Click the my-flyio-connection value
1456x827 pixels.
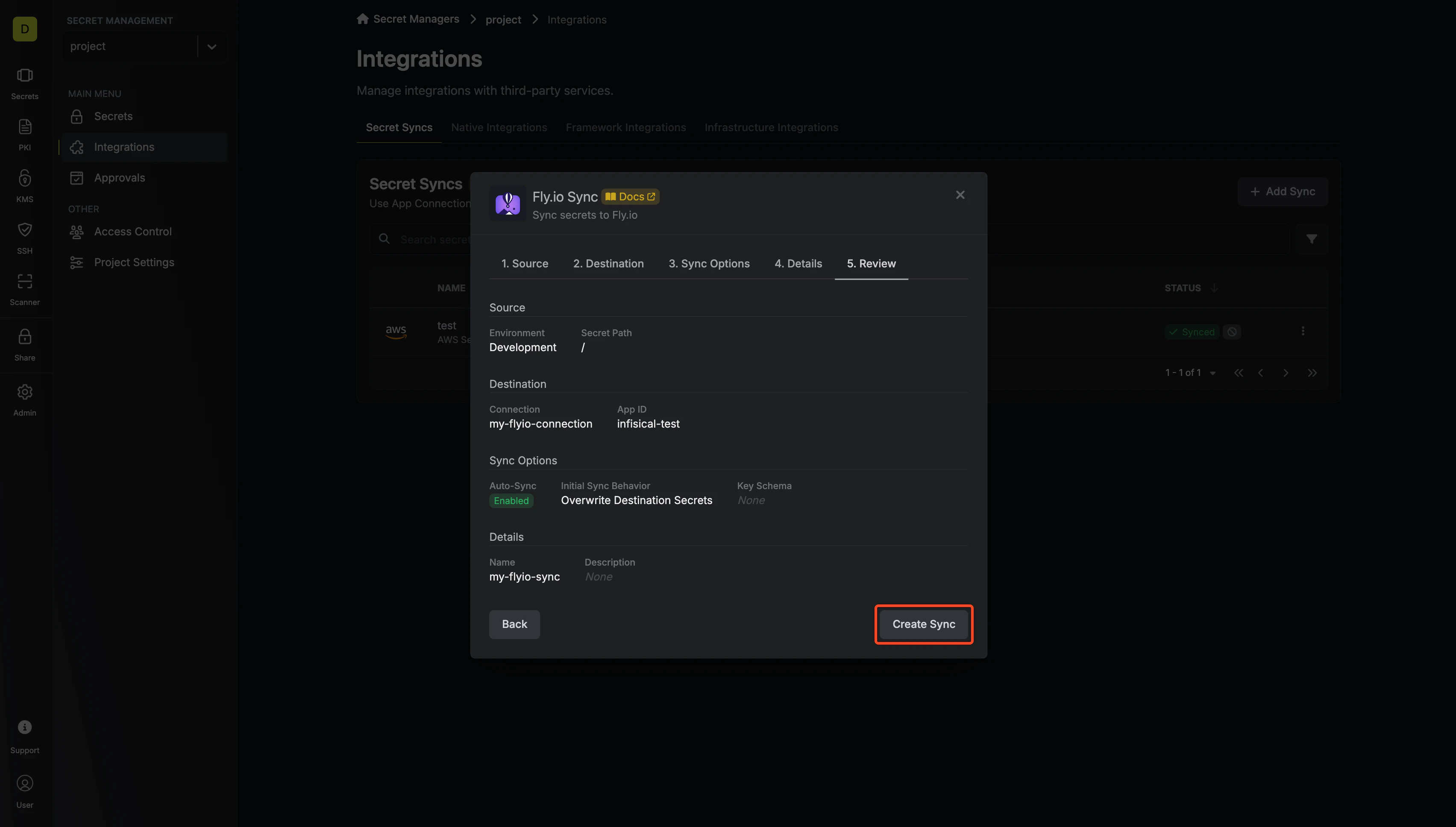coord(540,424)
